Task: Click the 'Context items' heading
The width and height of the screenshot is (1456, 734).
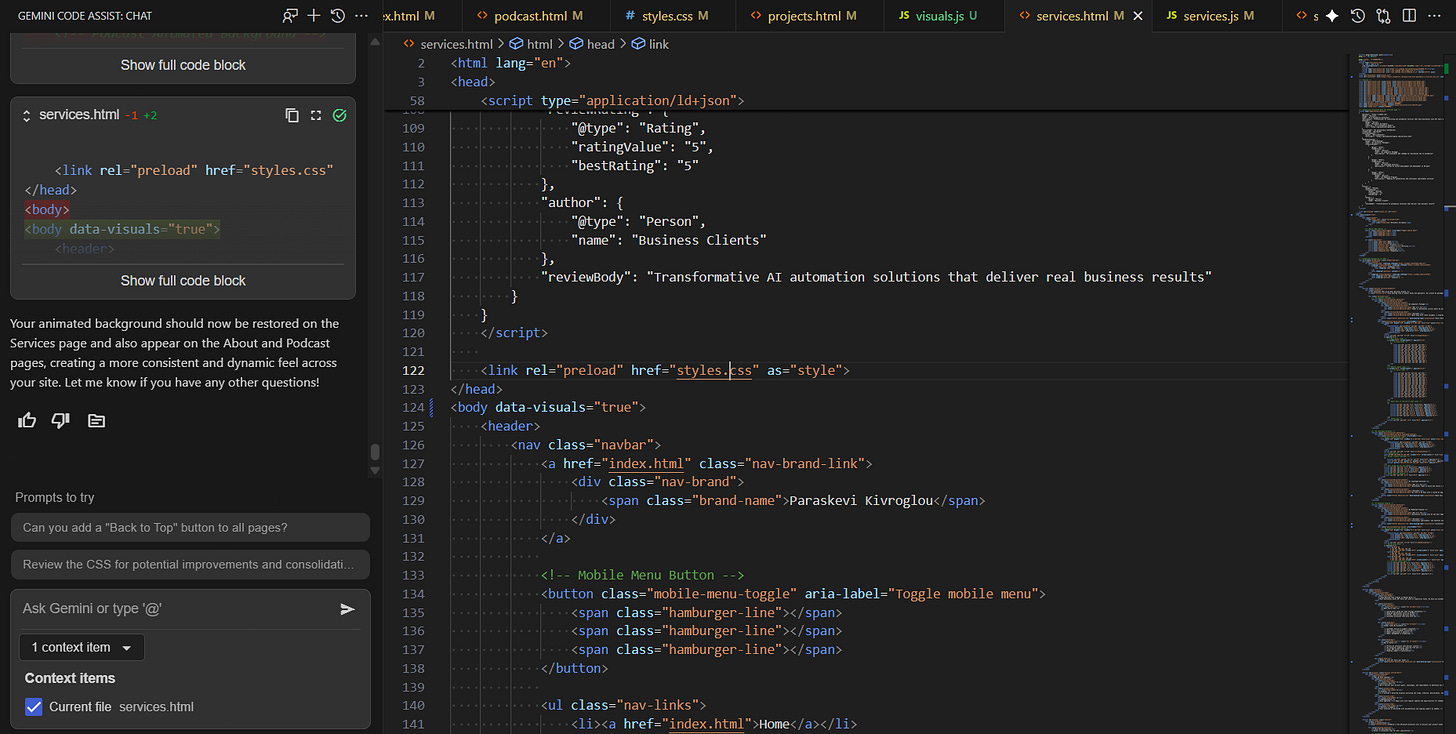Action: pyautogui.click(x=70, y=678)
